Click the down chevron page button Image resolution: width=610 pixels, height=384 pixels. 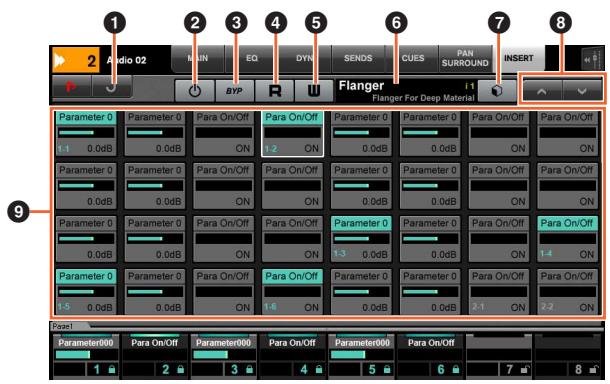pos(582,91)
